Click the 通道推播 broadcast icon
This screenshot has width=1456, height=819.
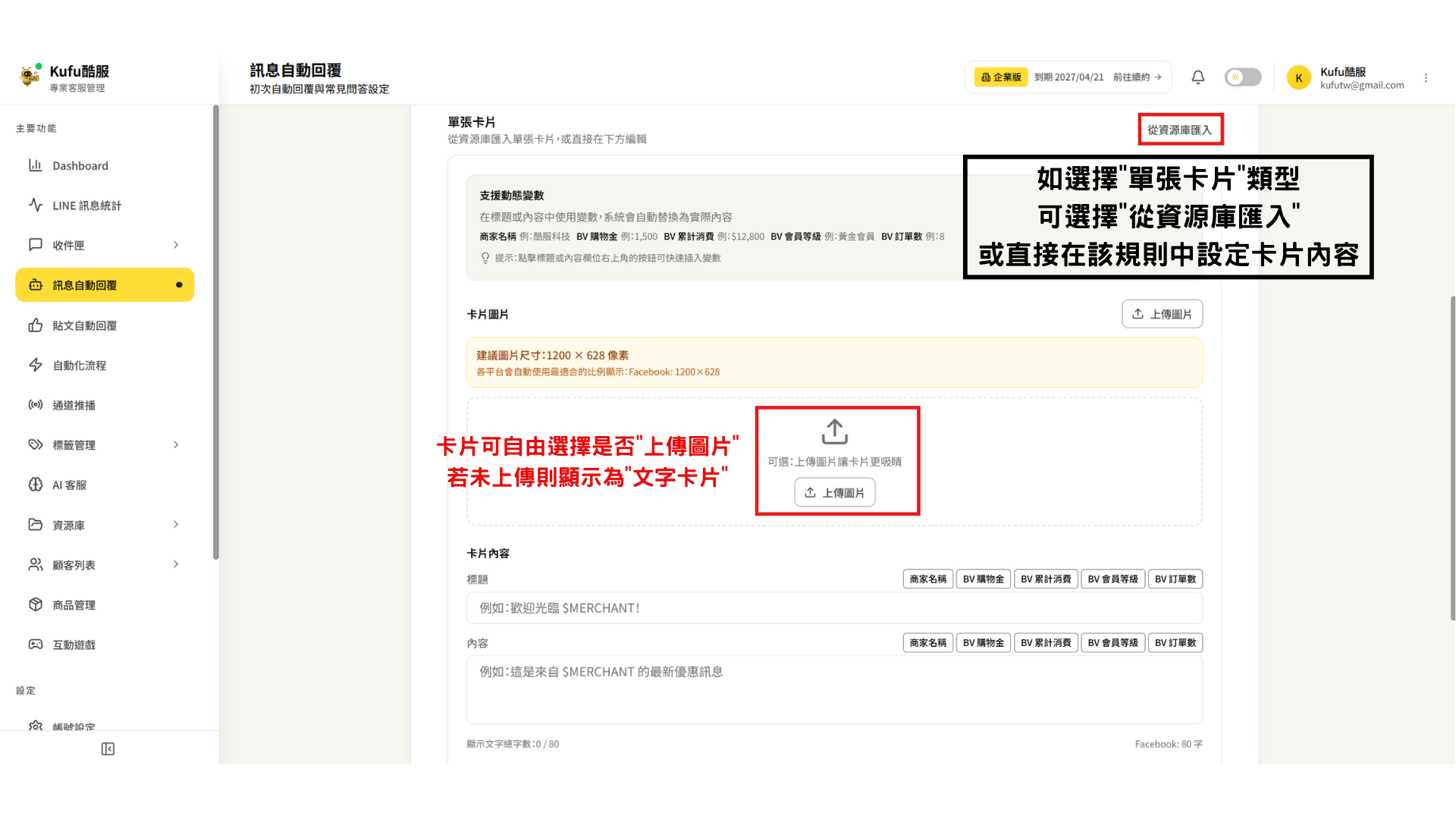pyautogui.click(x=35, y=405)
